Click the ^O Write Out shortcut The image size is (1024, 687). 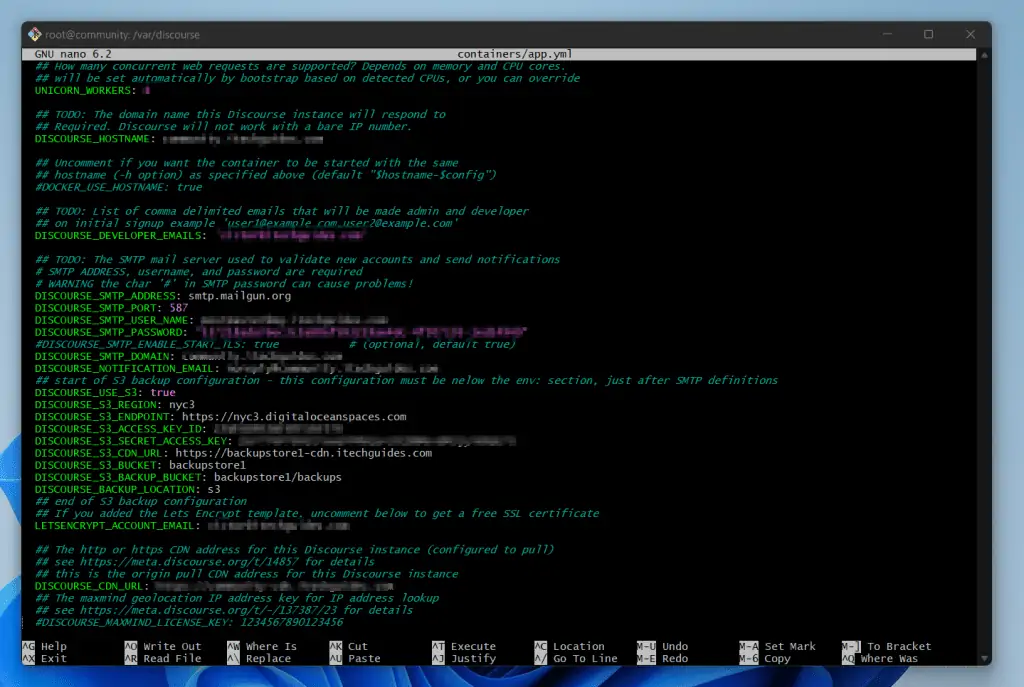(x=163, y=647)
